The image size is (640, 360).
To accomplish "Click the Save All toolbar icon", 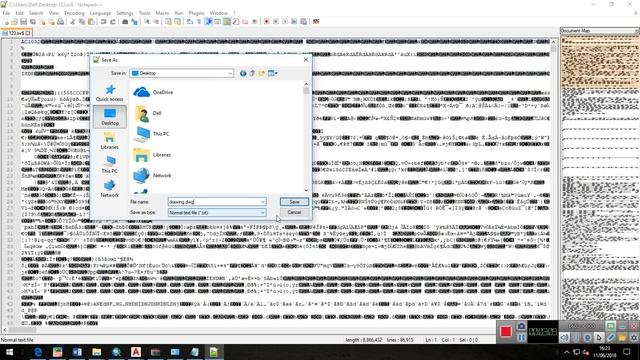I will click(x=33, y=22).
